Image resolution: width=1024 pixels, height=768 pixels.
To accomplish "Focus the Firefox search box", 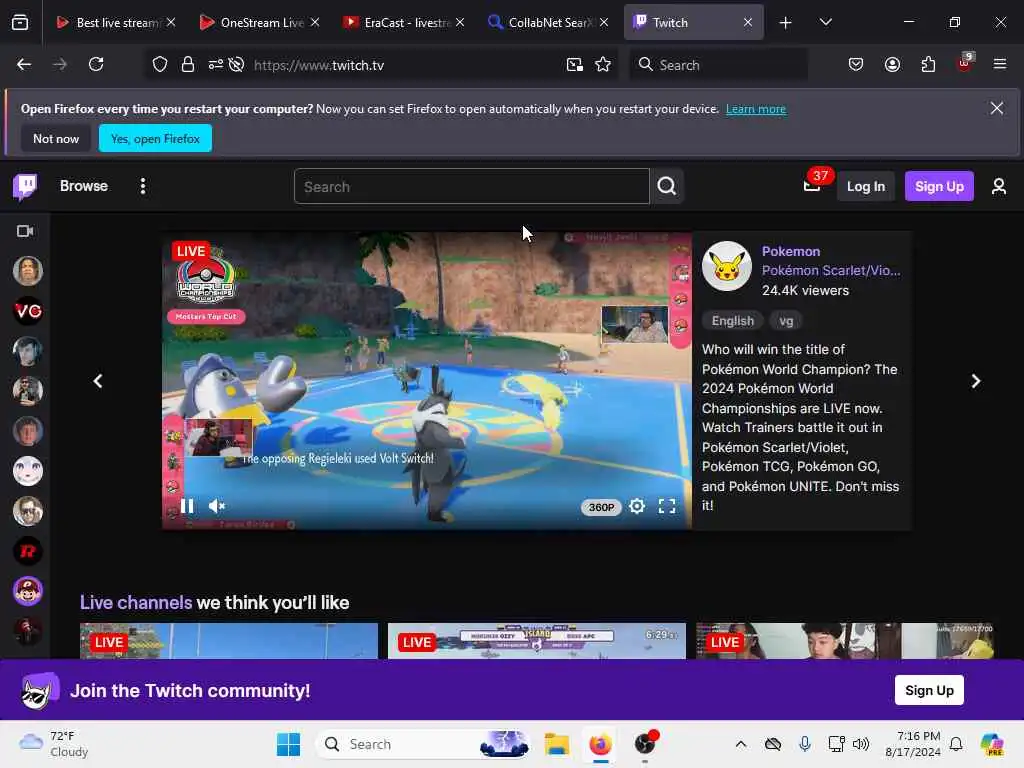I will pos(718,65).
